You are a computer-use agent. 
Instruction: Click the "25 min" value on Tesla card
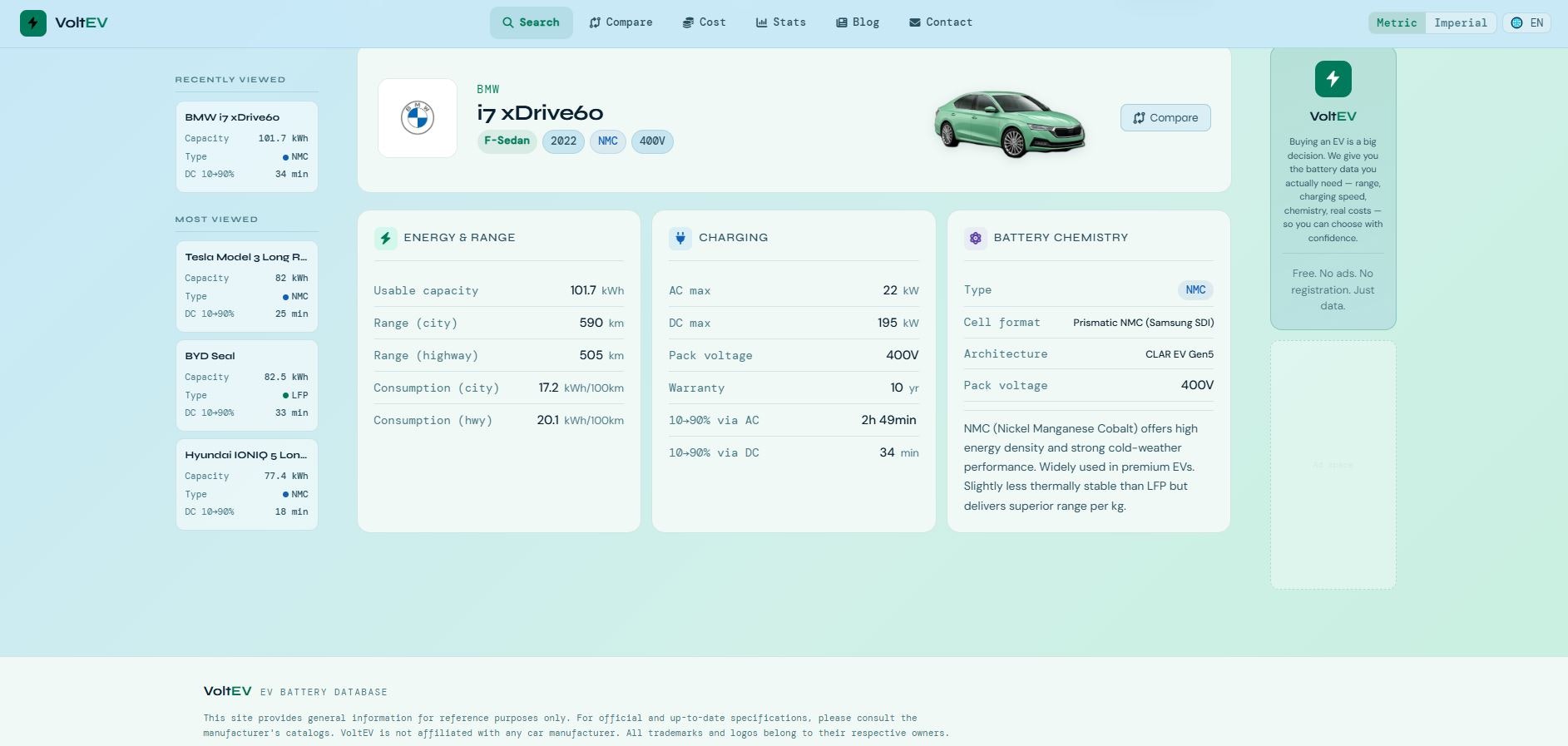click(291, 314)
